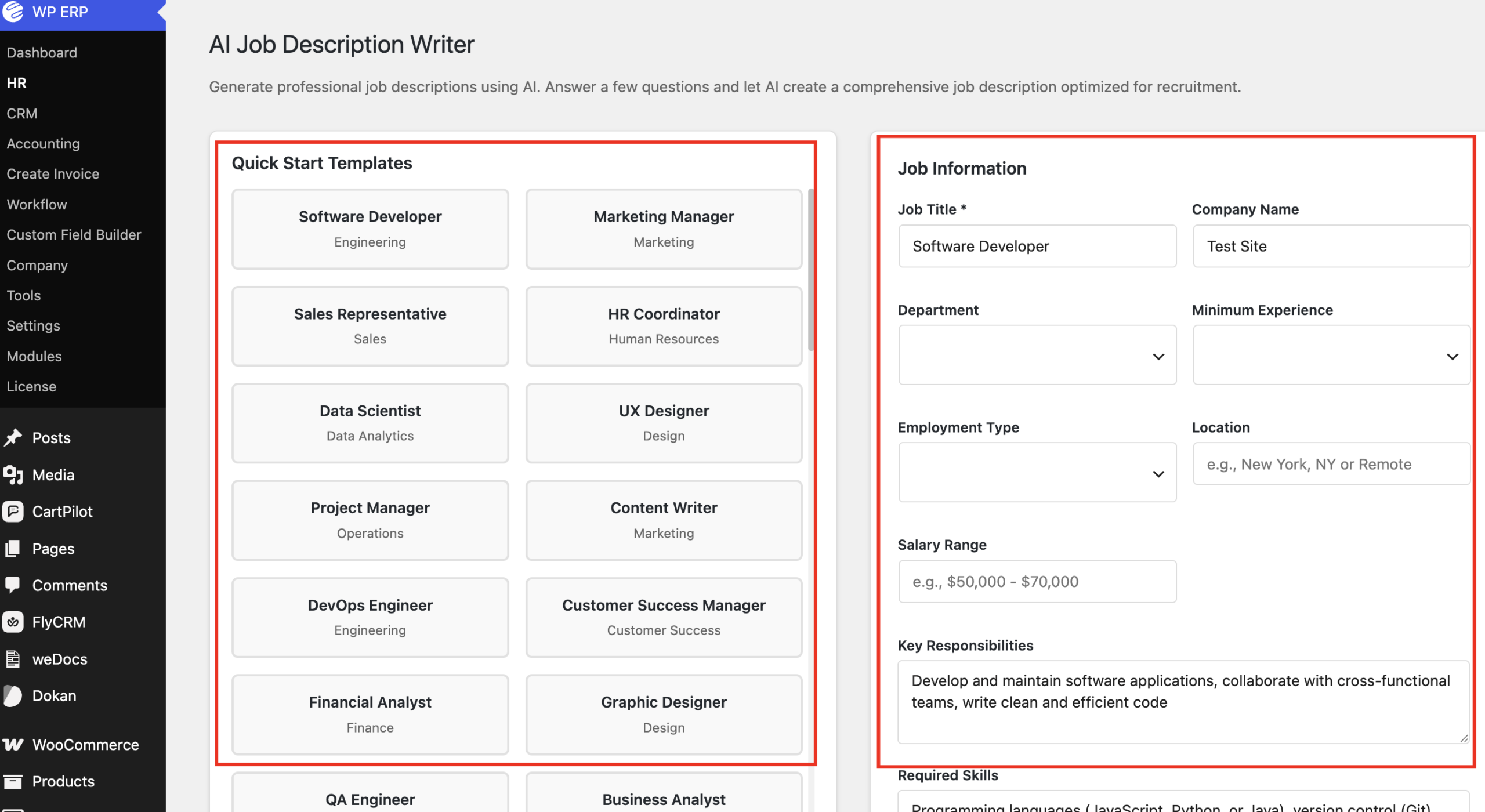Open the weDocs document icon
Image resolution: width=1485 pixels, height=812 pixels.
tap(13, 659)
